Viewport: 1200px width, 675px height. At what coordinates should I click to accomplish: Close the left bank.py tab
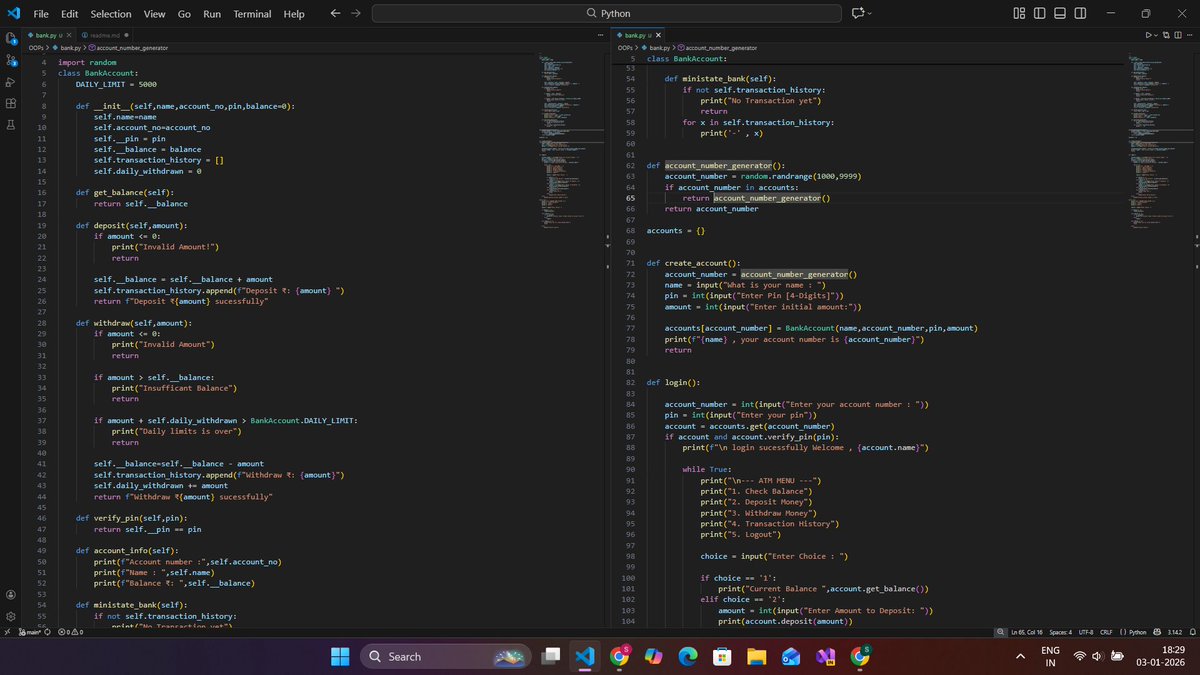(70, 35)
